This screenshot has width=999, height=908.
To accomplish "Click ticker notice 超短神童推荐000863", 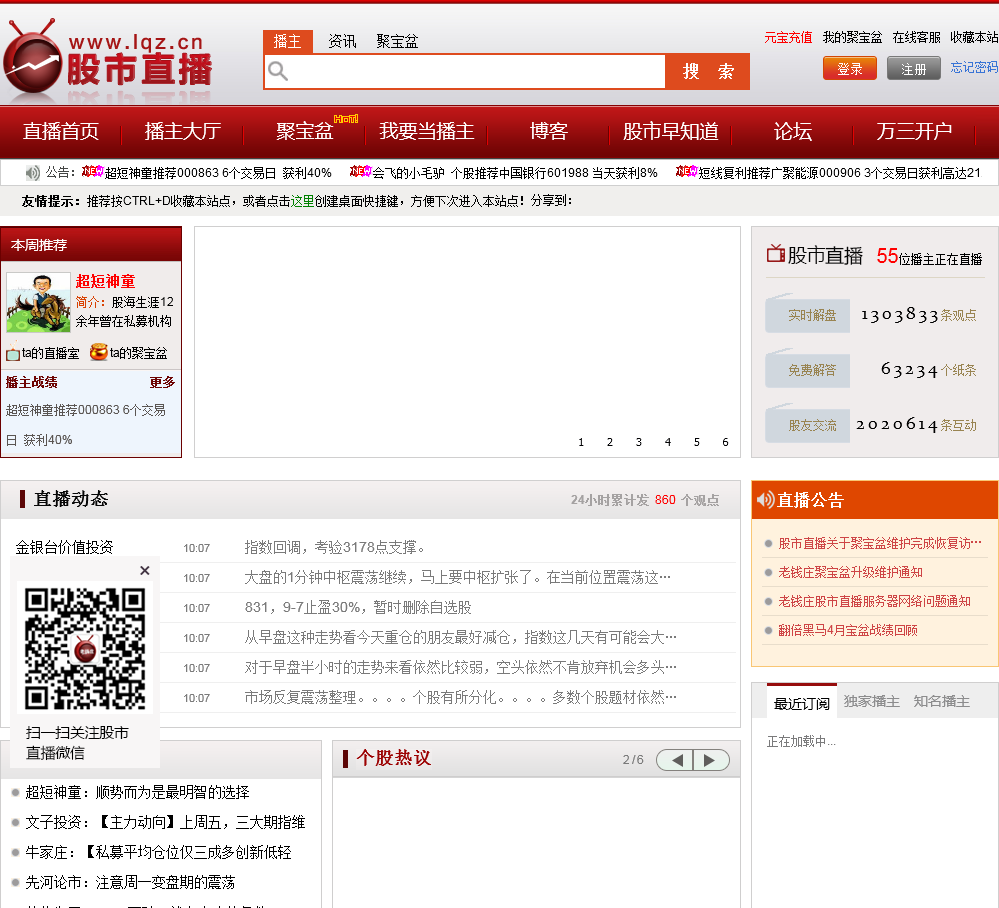I will [x=218, y=173].
